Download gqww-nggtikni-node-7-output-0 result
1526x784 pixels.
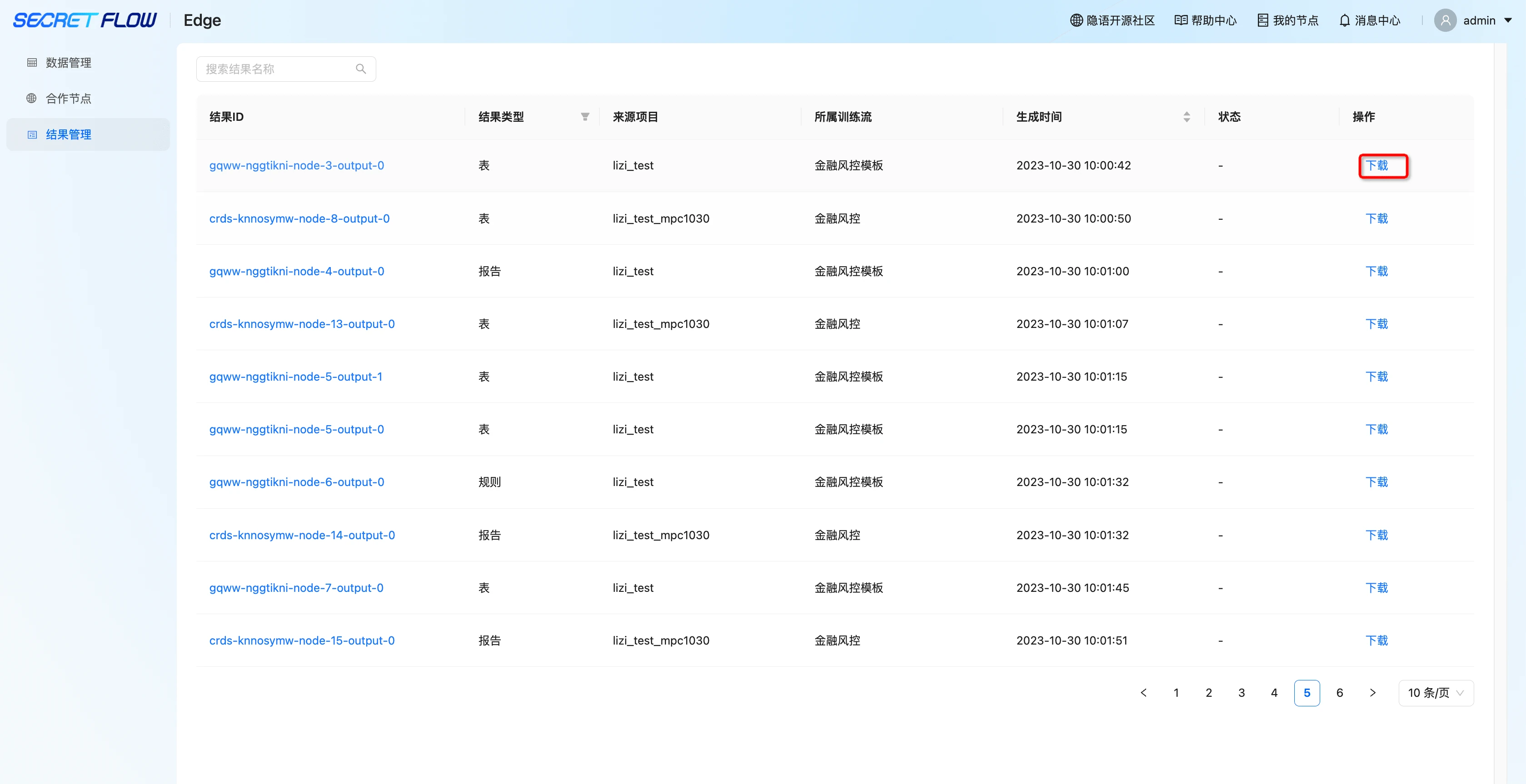tap(1377, 588)
